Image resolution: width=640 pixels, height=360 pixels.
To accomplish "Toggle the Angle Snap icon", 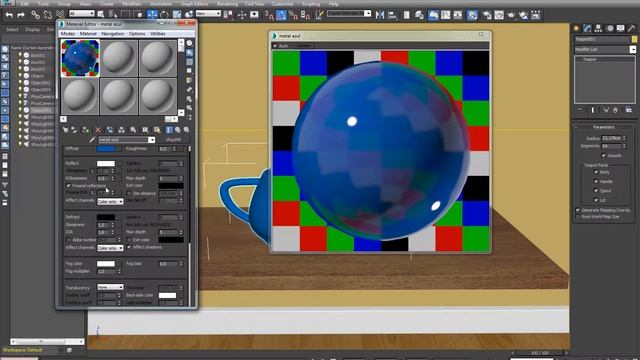I will 281,15.
